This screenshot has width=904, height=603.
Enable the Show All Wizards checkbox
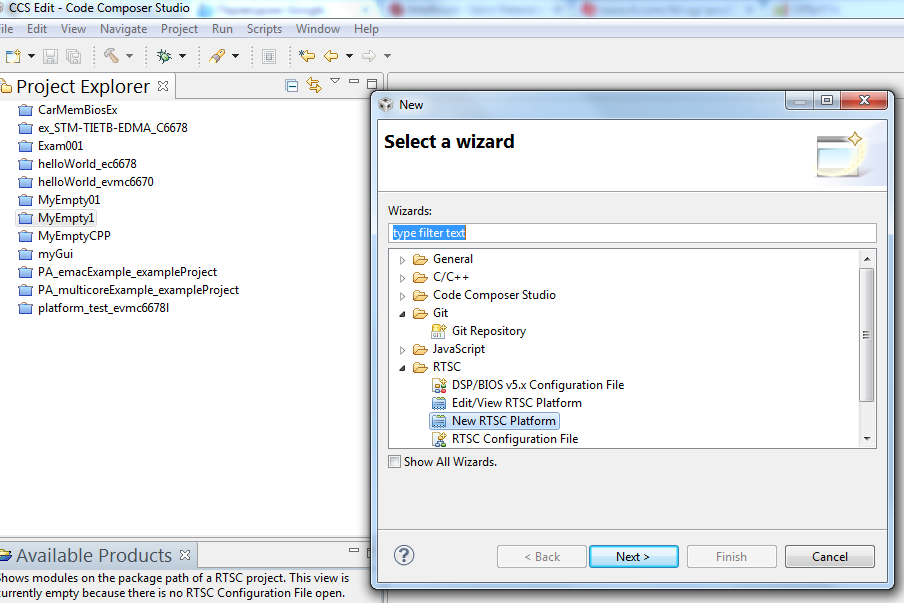(x=394, y=462)
